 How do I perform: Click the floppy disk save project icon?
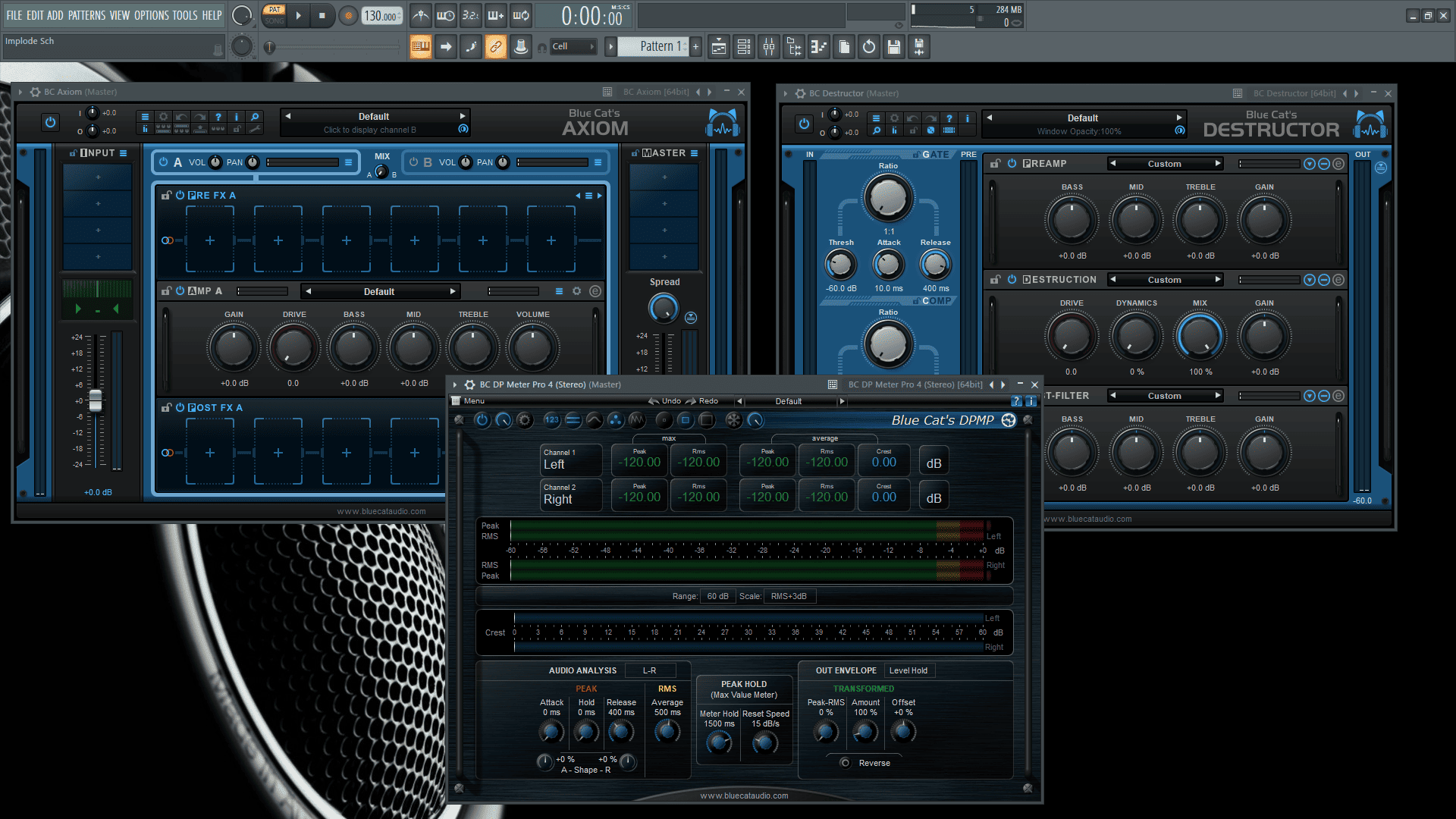click(x=894, y=47)
